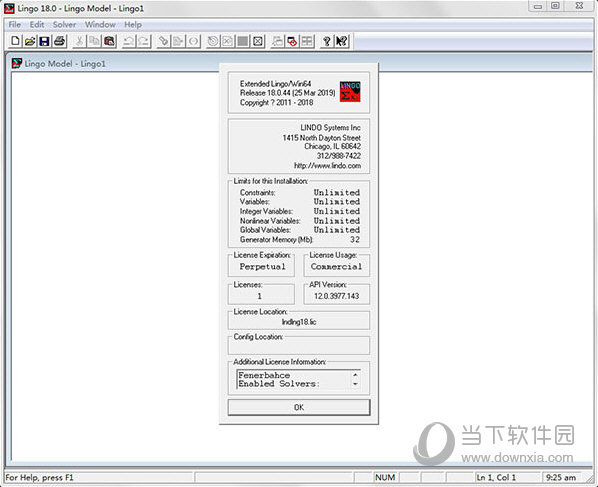Click the Send to Back windows icon
The image size is (598, 487).
(277, 41)
